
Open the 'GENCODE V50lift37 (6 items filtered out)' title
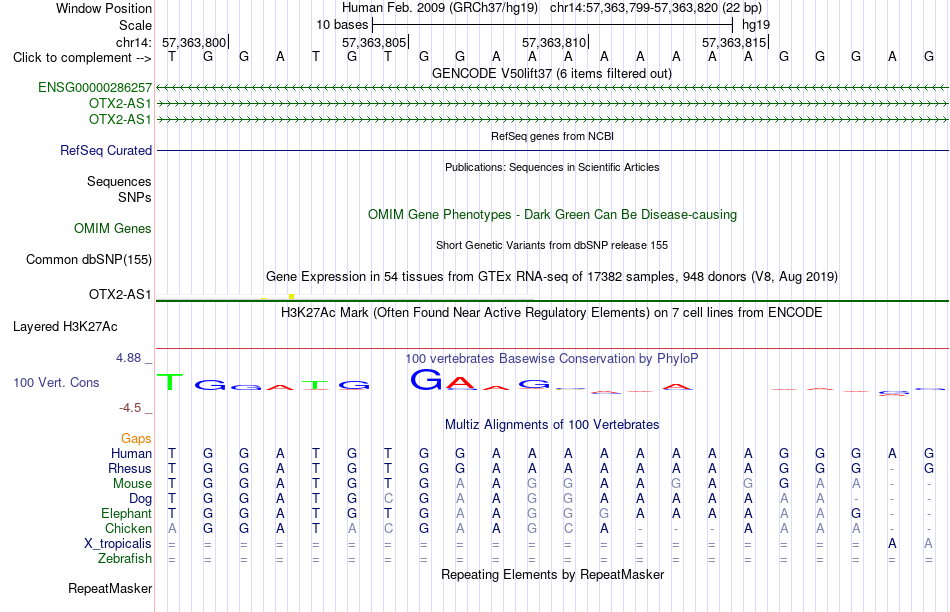coord(552,73)
